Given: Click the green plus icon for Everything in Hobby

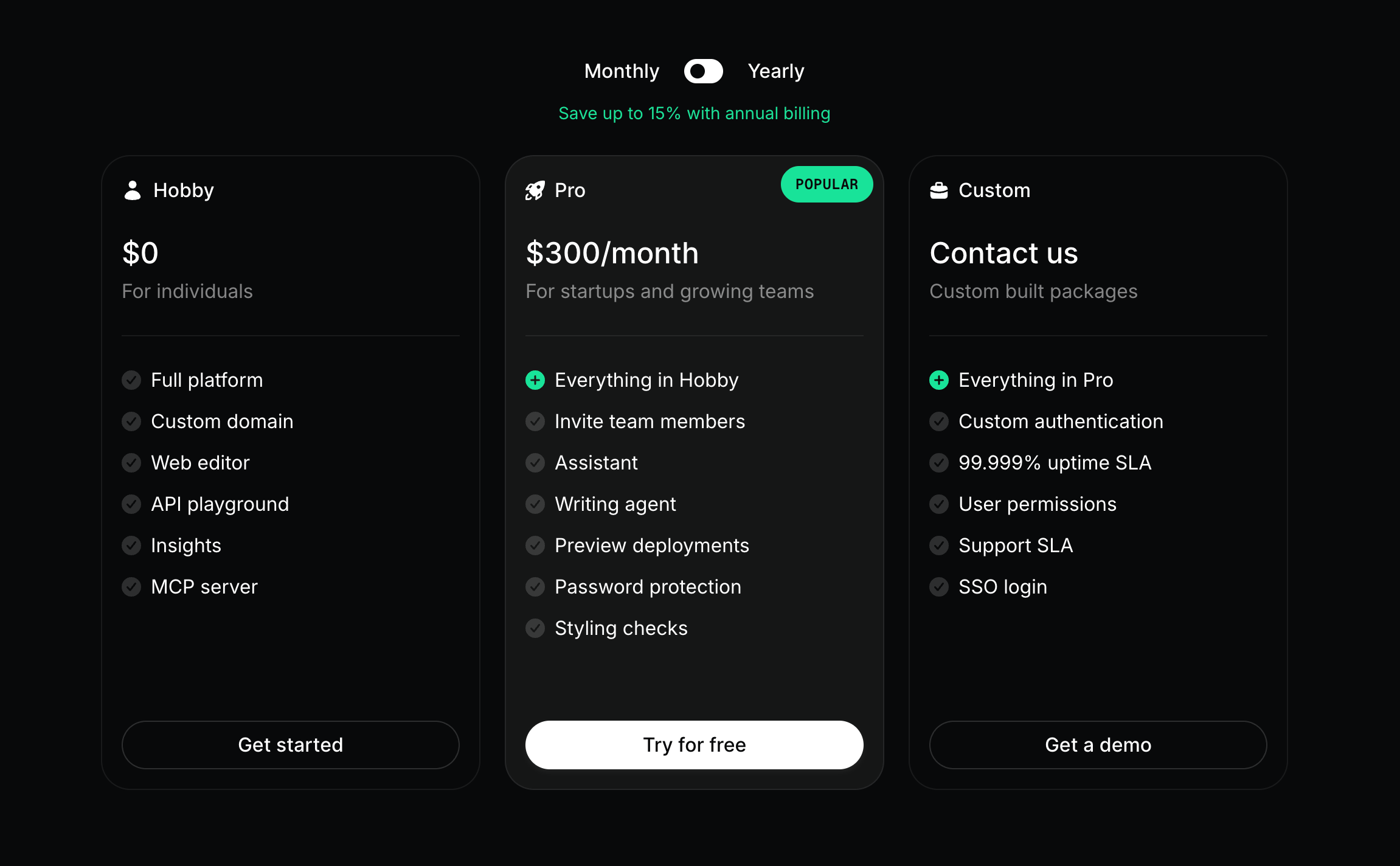Looking at the screenshot, I should [535, 379].
